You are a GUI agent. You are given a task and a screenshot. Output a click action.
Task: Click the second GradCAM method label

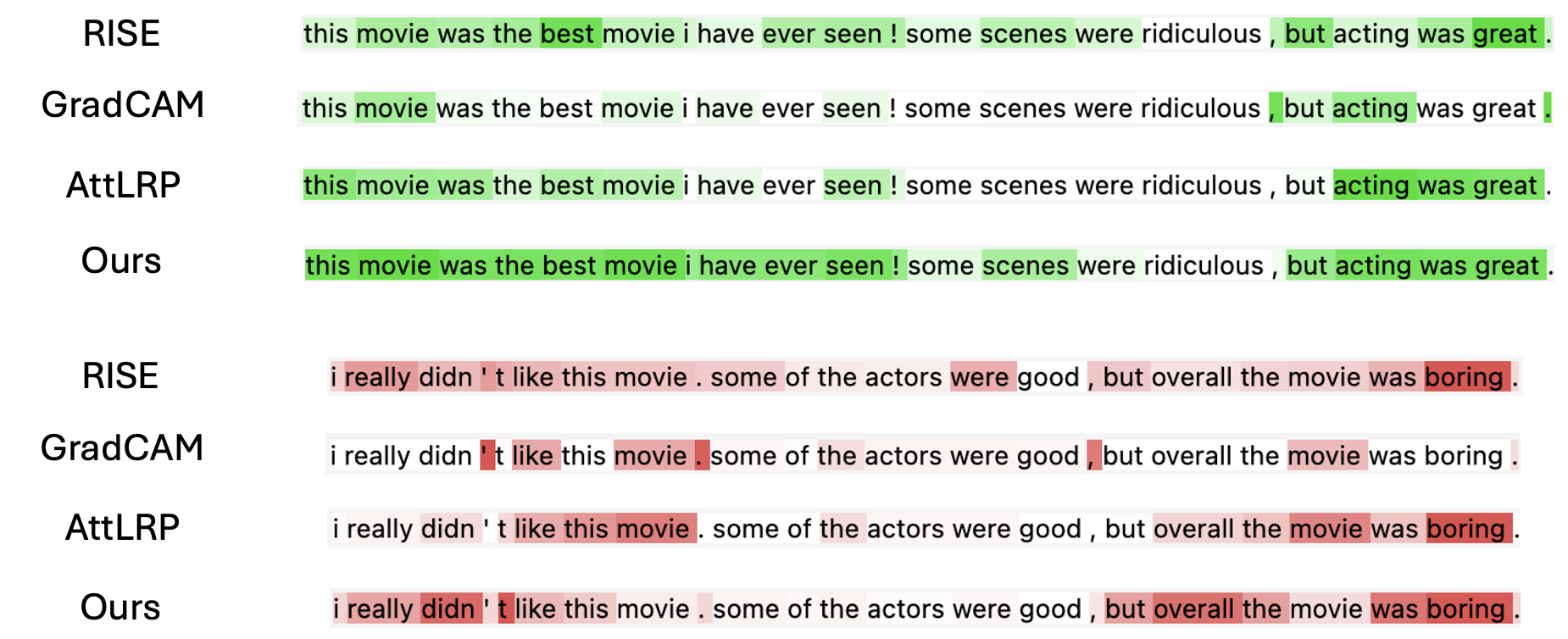(122, 447)
